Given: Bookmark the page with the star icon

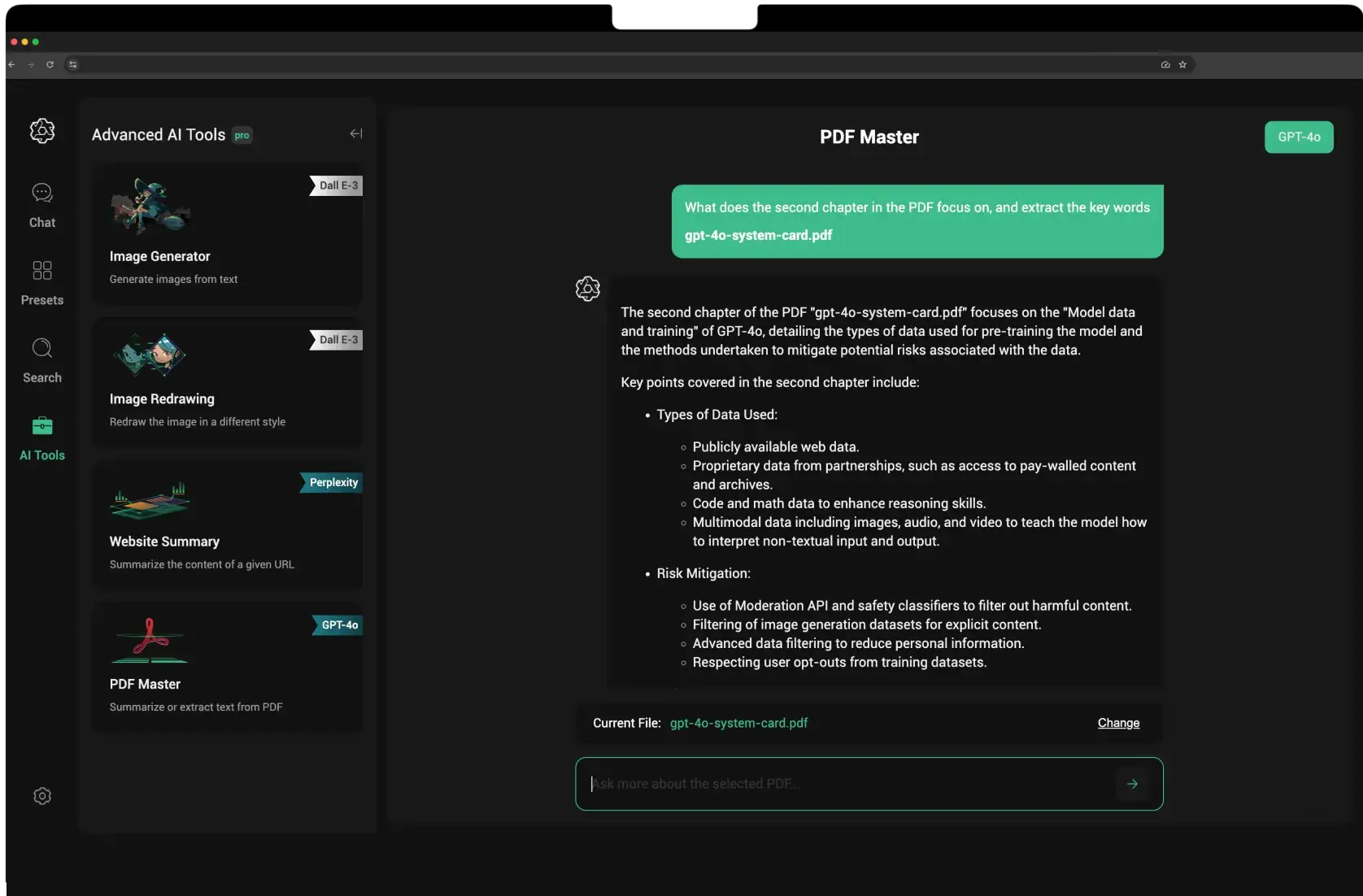Looking at the screenshot, I should click(1182, 64).
